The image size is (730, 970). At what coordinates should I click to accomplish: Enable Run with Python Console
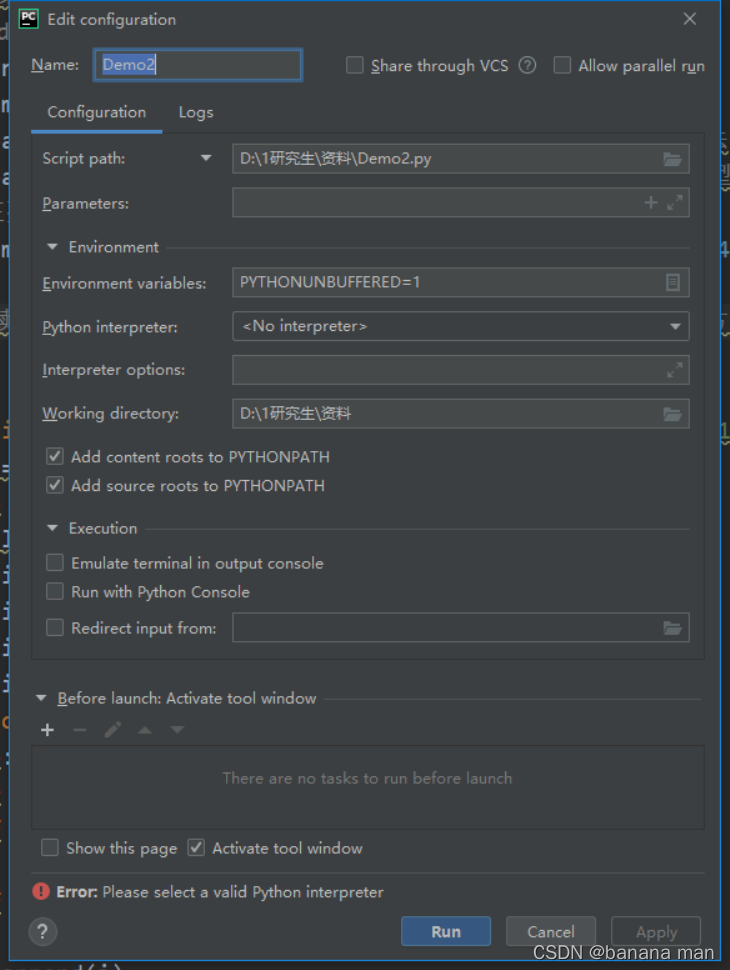(55, 591)
